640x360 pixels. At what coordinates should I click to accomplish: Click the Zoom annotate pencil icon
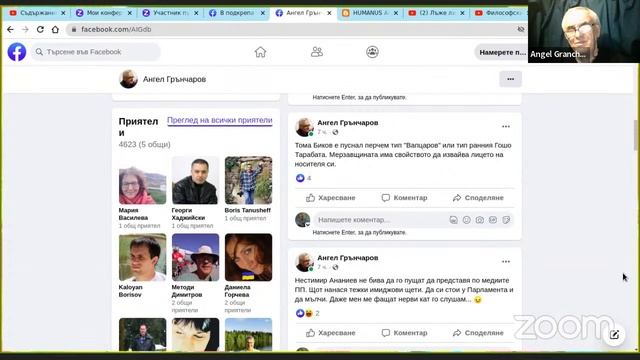point(615,335)
